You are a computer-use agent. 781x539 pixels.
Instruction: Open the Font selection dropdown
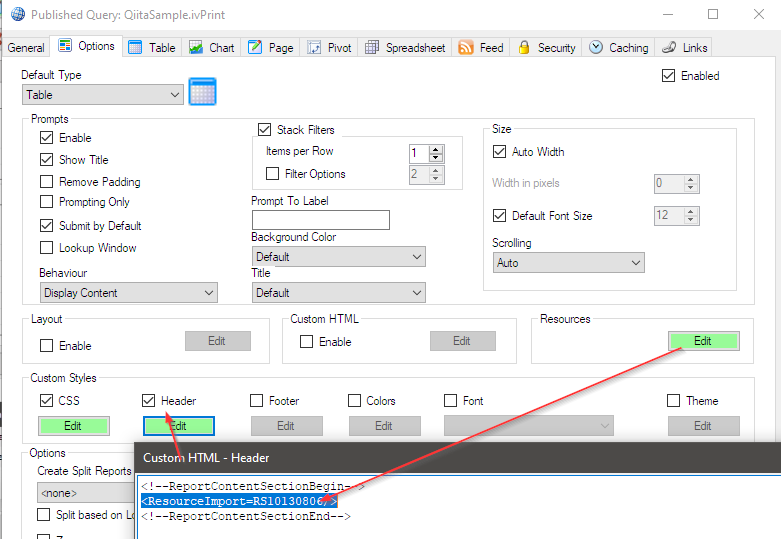[x=528, y=426]
